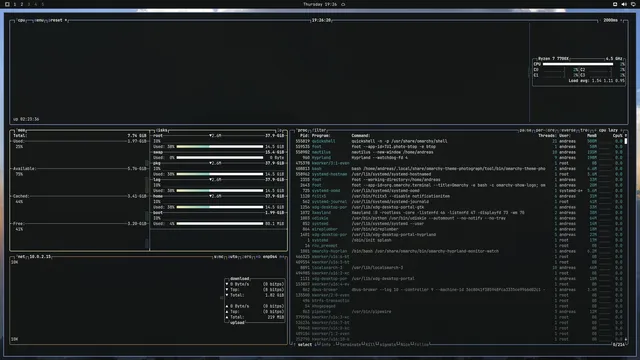
Task: Click the Cpu% column header
Action: click(x=618, y=136)
